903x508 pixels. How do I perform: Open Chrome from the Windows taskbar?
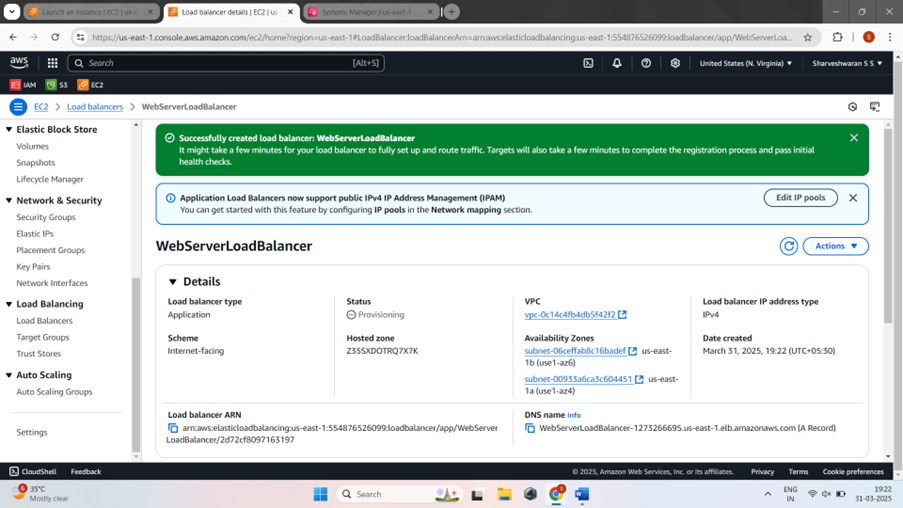point(556,494)
